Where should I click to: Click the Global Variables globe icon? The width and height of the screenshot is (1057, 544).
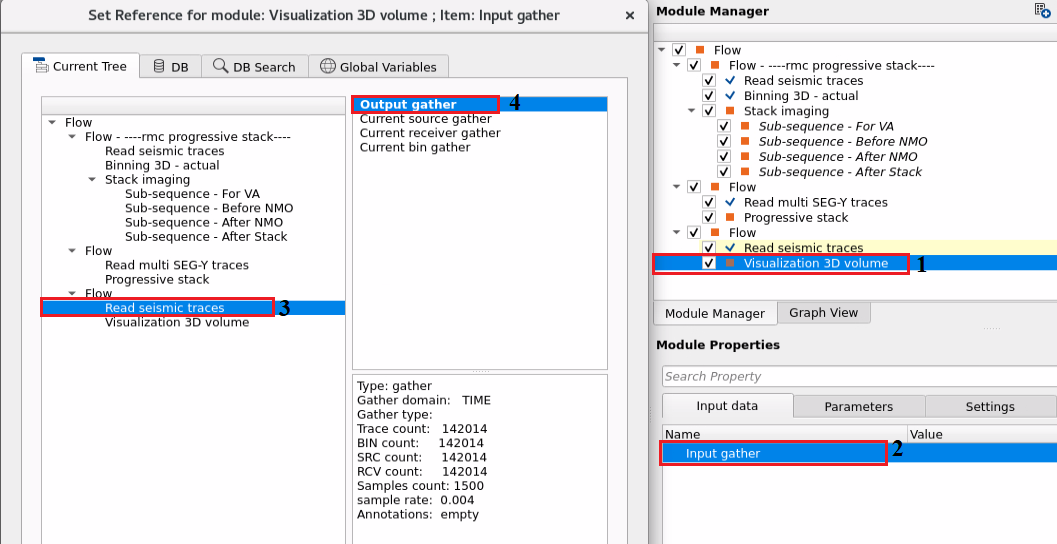click(327, 66)
